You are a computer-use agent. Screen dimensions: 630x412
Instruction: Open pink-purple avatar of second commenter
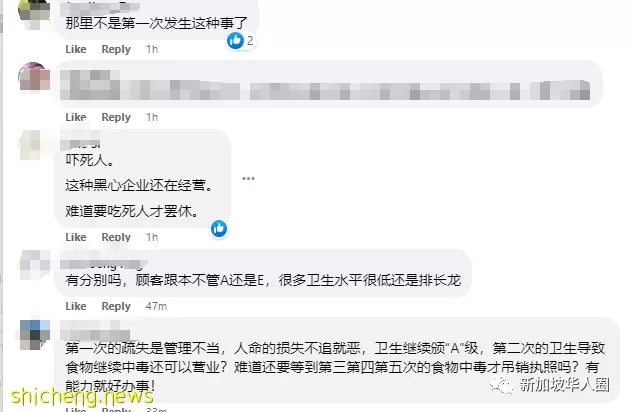34,77
